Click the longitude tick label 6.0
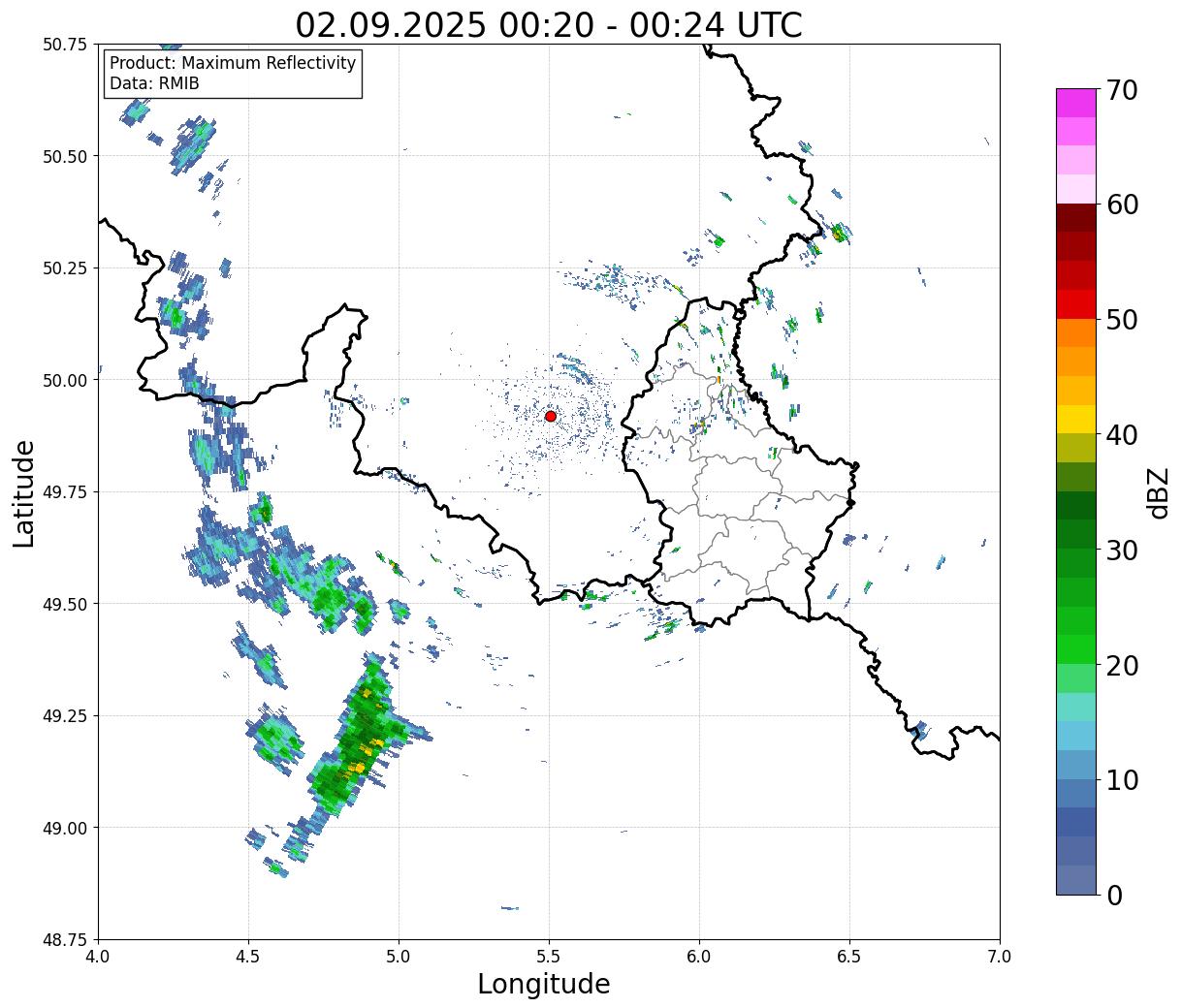This screenshot has width=1182, height=1008. [x=699, y=957]
